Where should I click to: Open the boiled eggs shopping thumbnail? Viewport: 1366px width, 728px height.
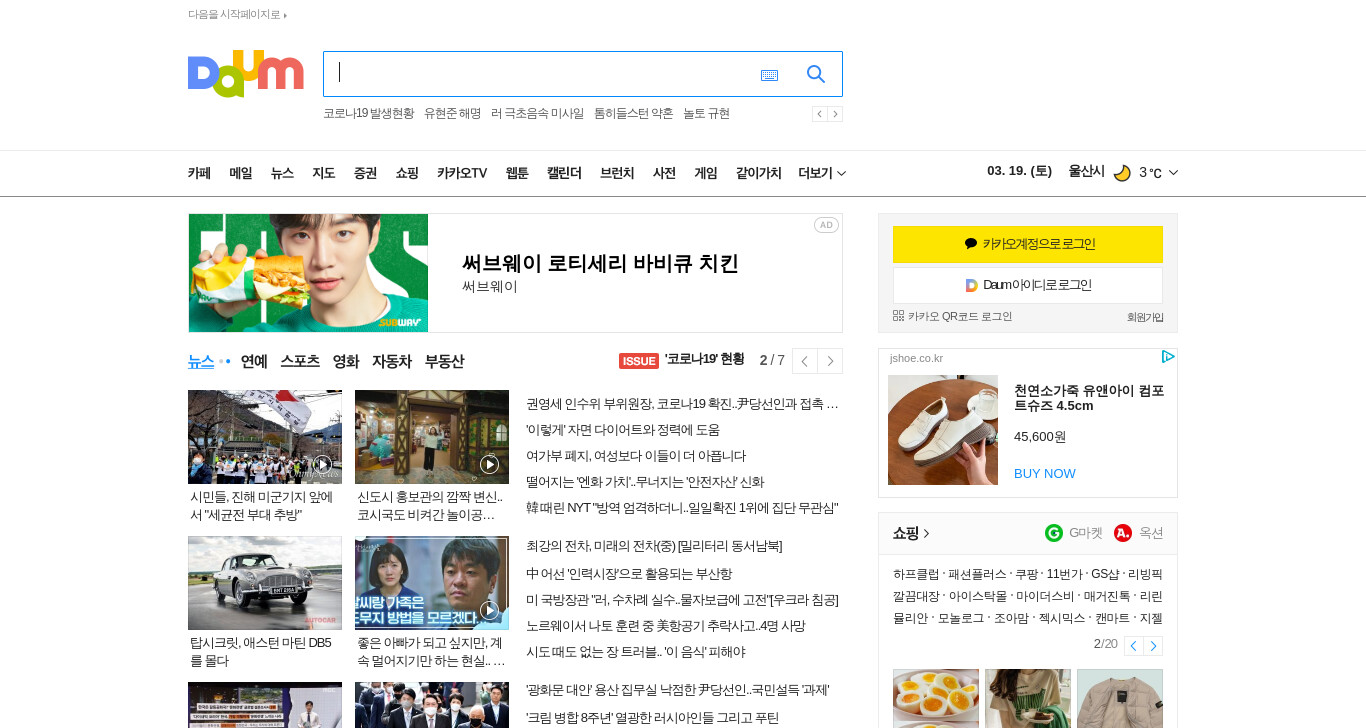pos(936,698)
